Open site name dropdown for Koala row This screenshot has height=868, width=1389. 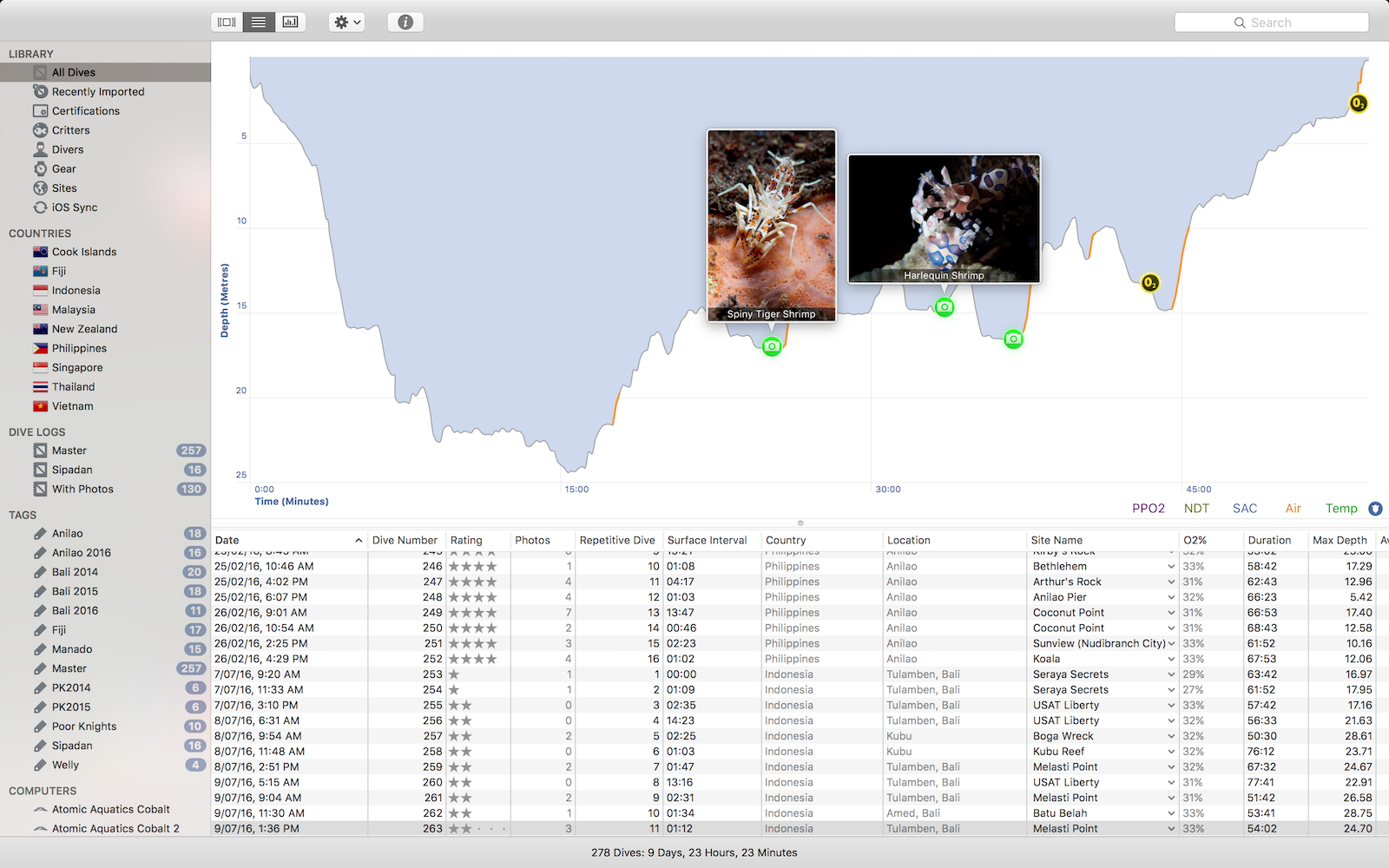click(1171, 660)
